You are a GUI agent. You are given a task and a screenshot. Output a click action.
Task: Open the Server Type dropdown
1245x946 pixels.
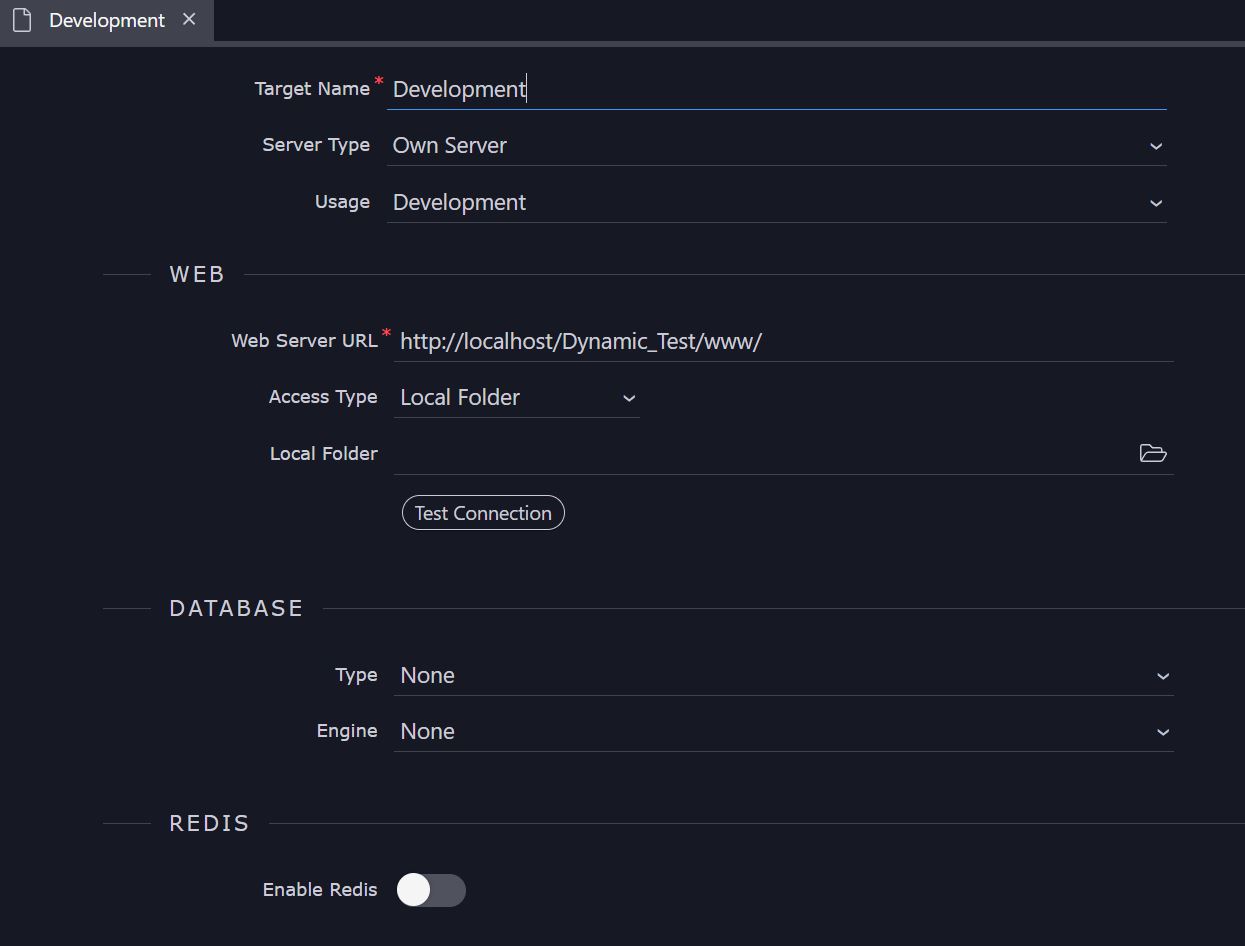pyautogui.click(x=775, y=146)
